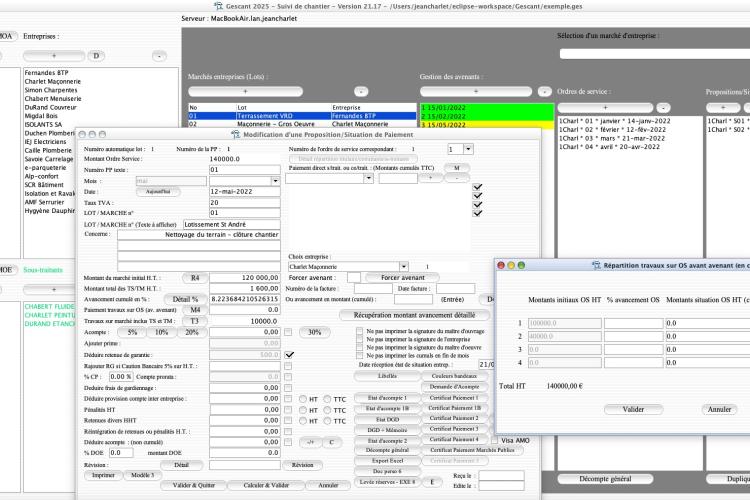Image resolution: width=750 pixels, height=500 pixels.
Task: Click Imprimer button
Action: 103,475
